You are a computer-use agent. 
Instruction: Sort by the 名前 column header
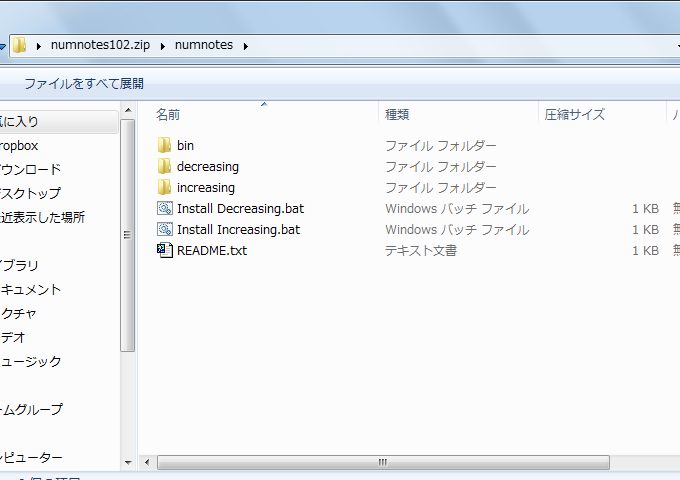point(168,114)
